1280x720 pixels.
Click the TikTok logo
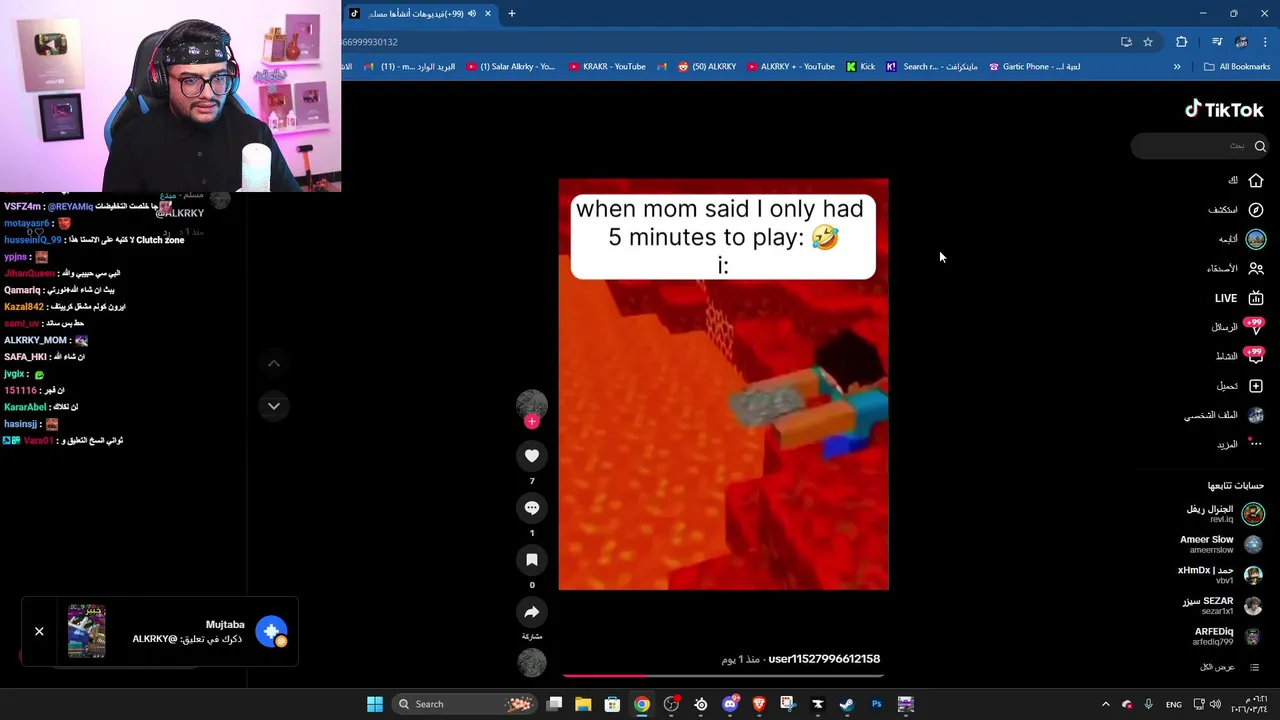point(1224,110)
